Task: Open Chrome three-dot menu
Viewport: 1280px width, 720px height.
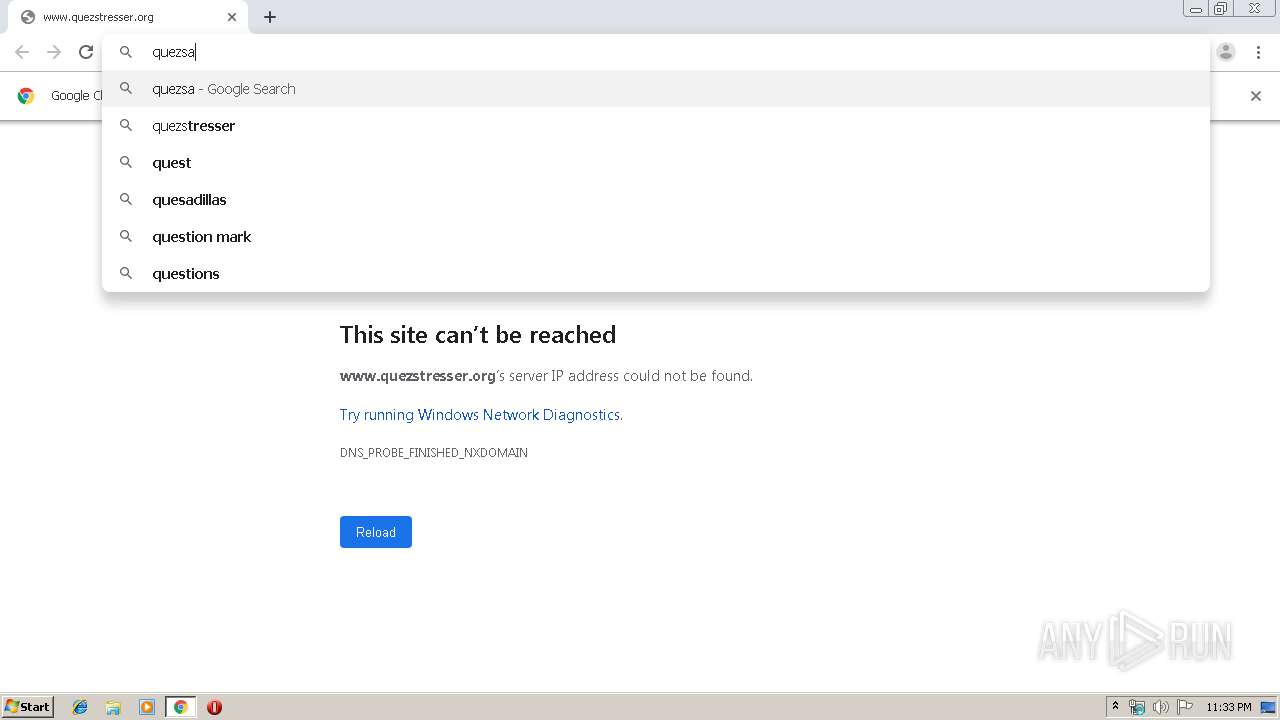Action: (x=1258, y=52)
